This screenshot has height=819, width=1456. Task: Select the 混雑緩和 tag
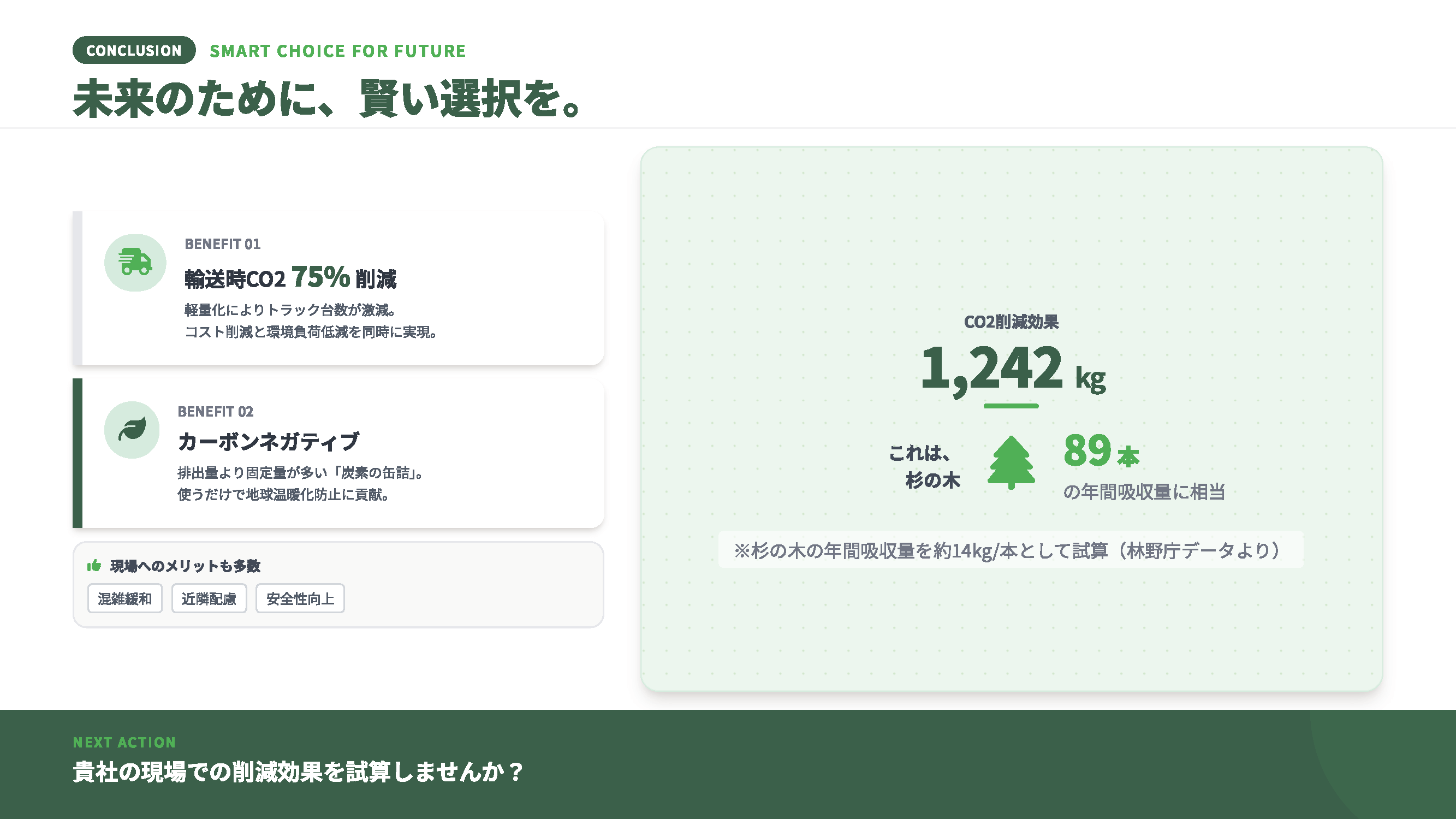(125, 598)
